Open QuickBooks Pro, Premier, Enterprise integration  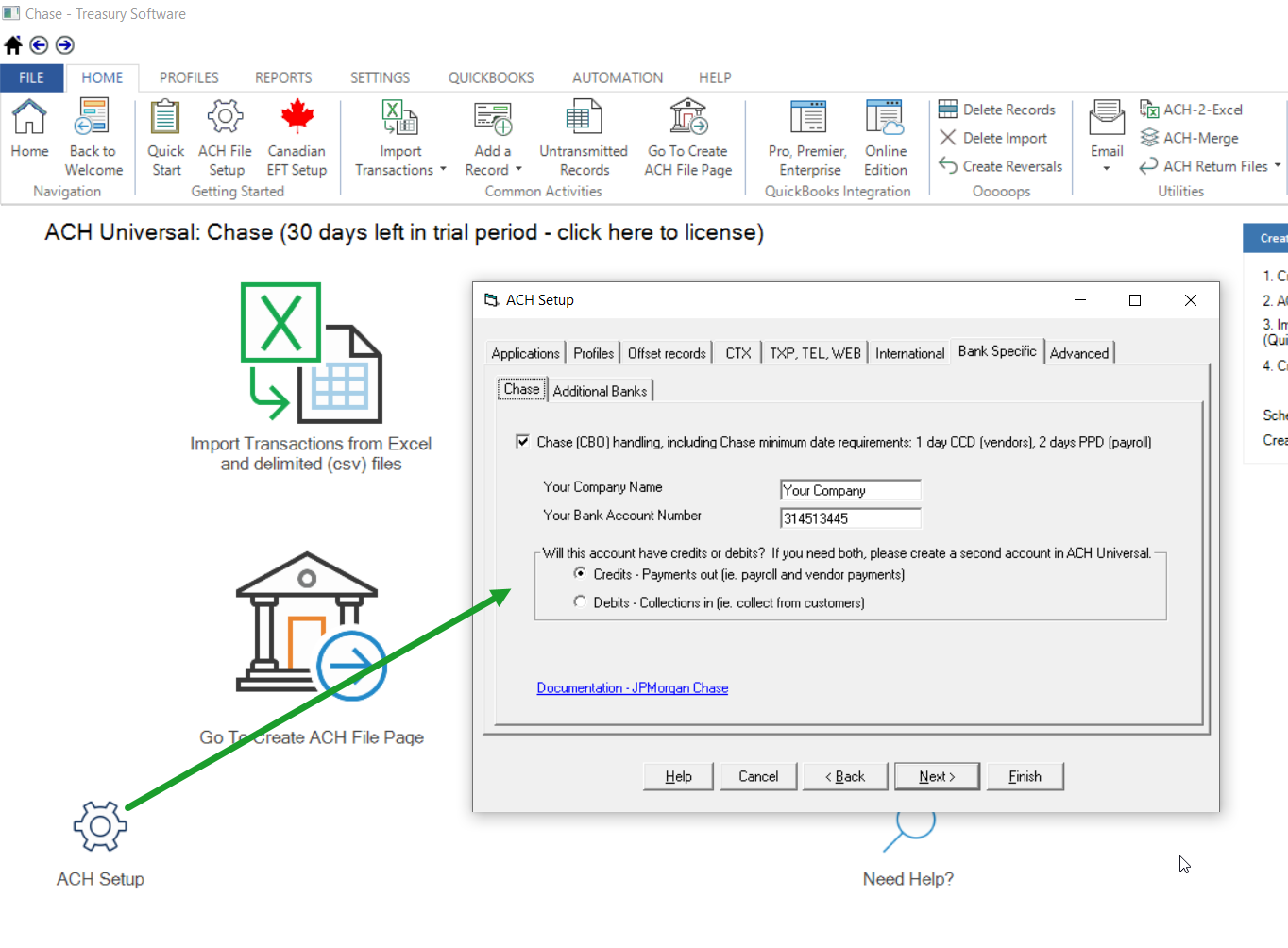point(808,138)
